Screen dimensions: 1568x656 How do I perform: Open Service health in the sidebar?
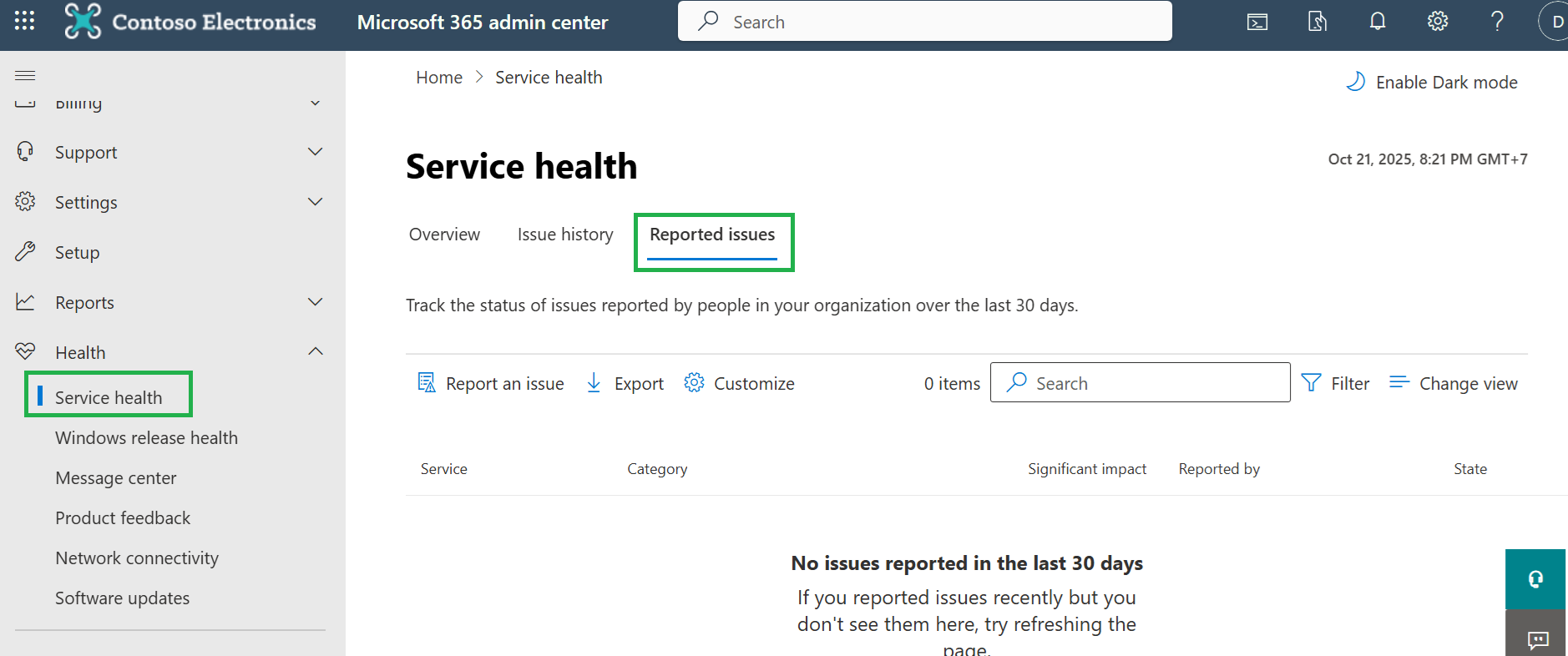(x=109, y=397)
